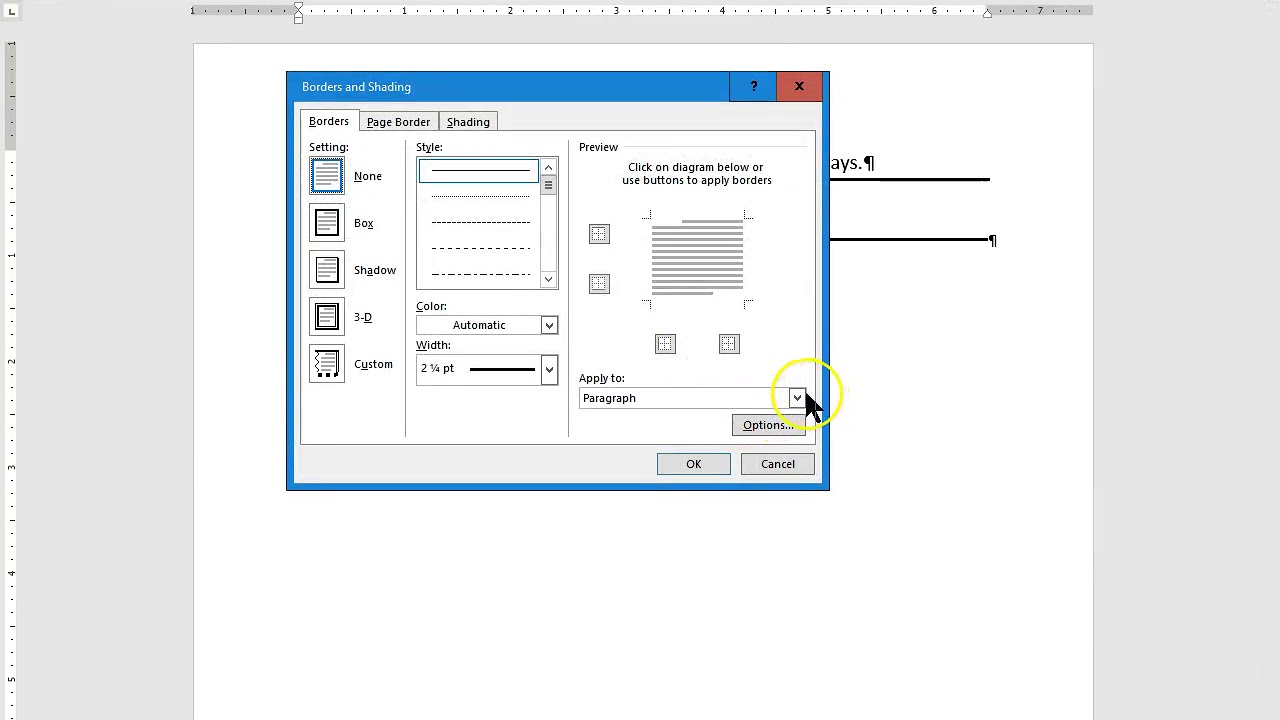This screenshot has width=1280, height=720.
Task: Select the None border setting icon
Action: coord(327,176)
